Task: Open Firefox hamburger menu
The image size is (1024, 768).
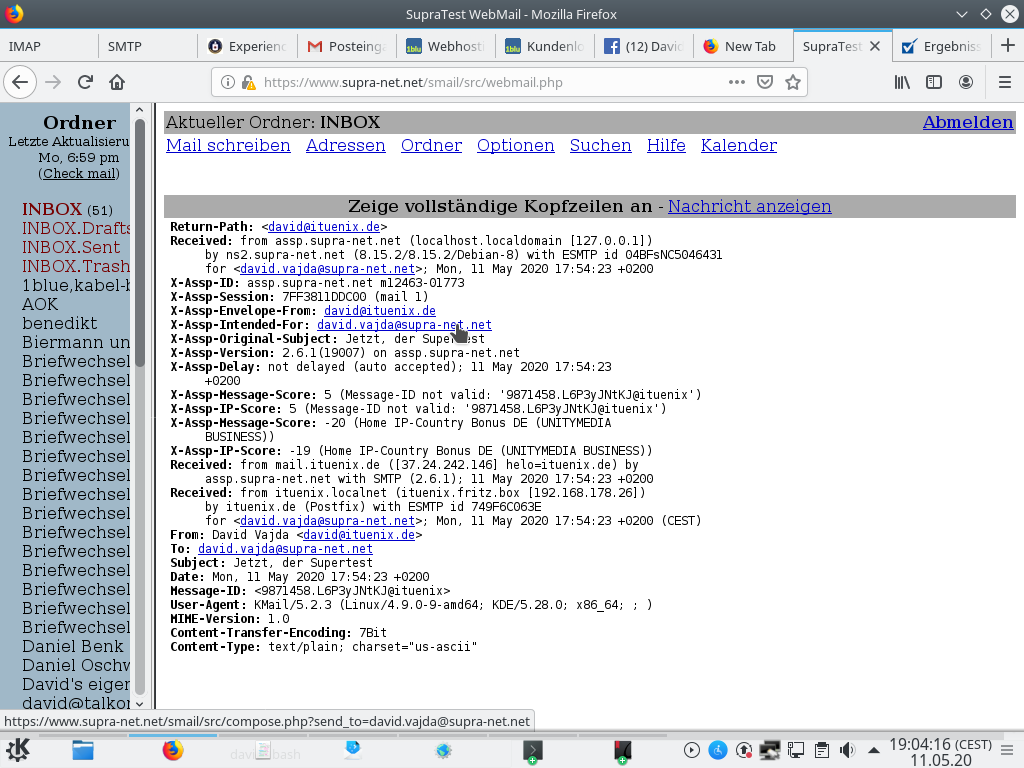Action: point(1005,82)
